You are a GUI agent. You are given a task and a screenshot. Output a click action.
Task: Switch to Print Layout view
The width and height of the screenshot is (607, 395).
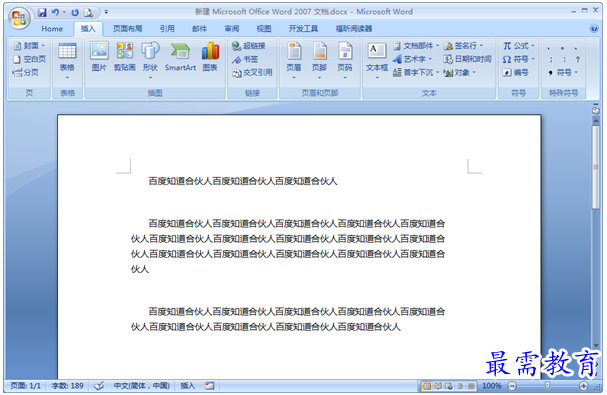427,386
